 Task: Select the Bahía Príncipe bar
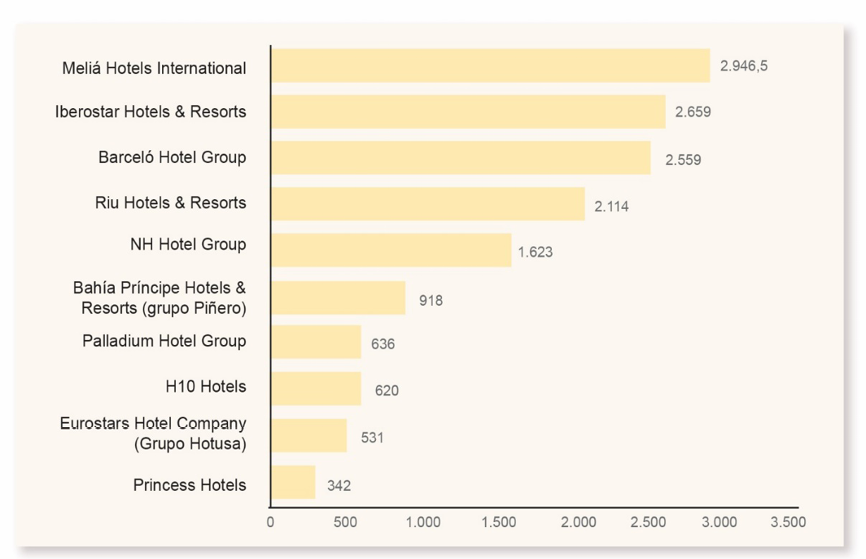pyautogui.click(x=338, y=298)
